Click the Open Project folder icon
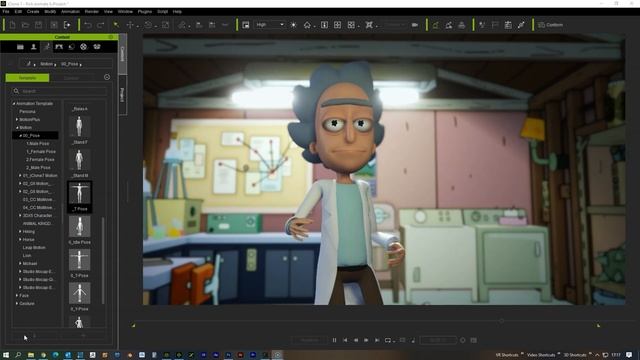 tap(25, 25)
